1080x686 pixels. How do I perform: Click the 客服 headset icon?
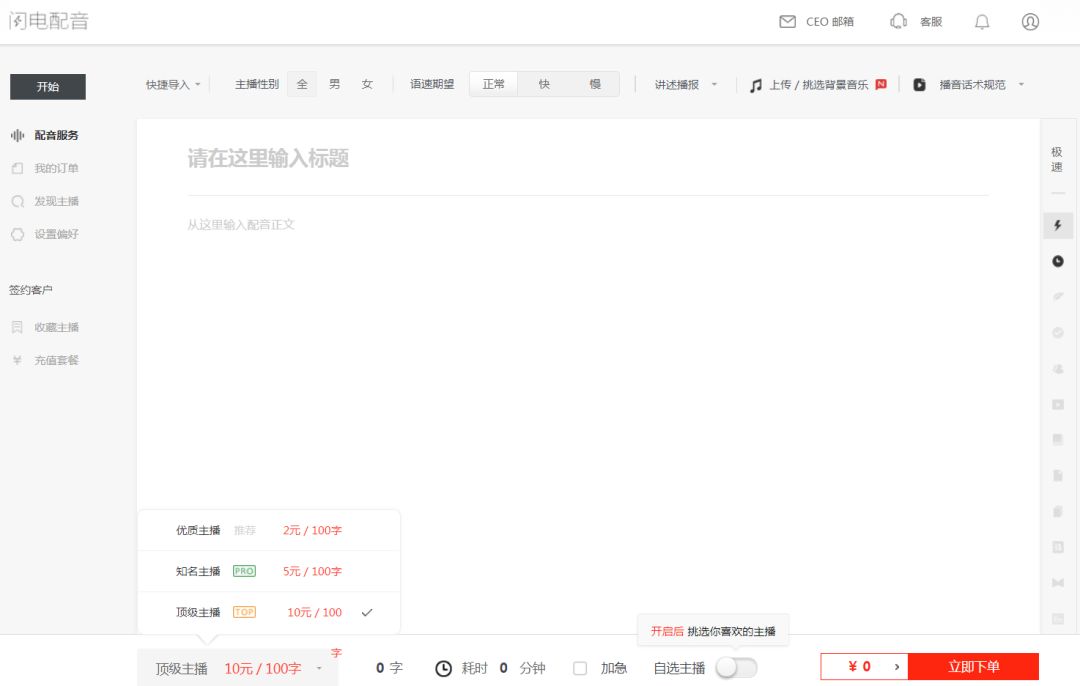[x=898, y=21]
